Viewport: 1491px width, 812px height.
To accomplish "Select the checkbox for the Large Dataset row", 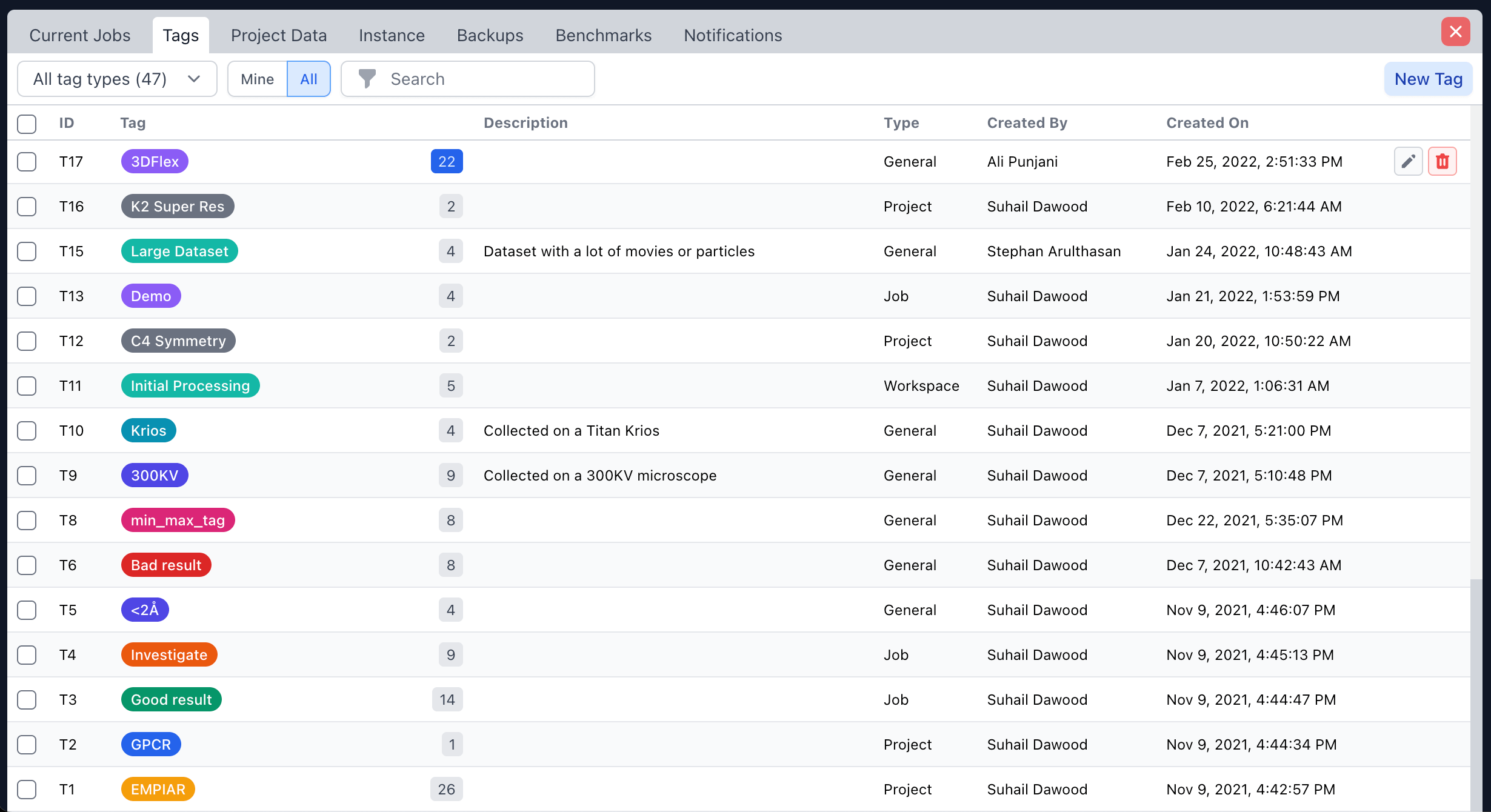I will point(27,251).
